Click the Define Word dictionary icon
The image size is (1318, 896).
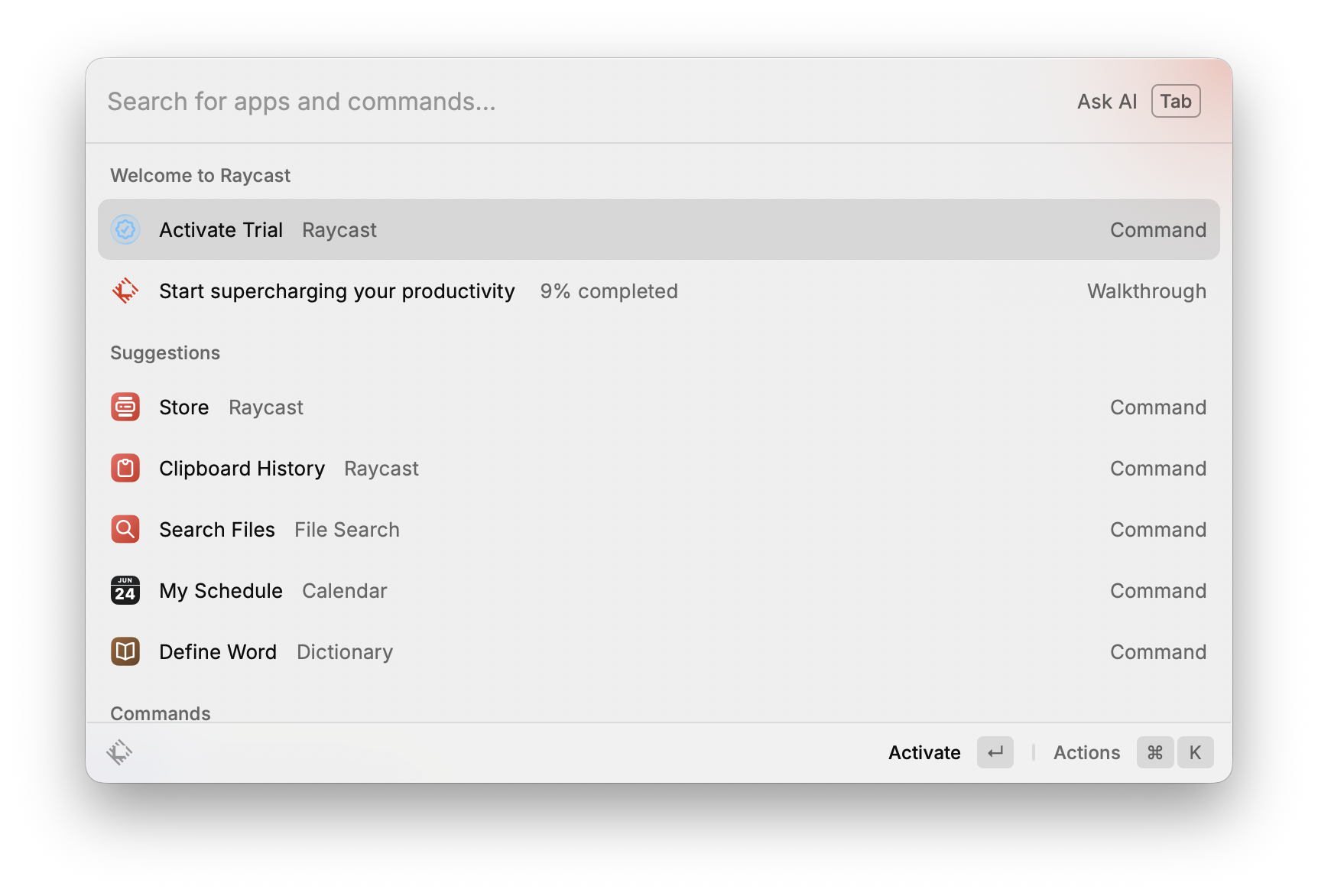click(x=125, y=651)
